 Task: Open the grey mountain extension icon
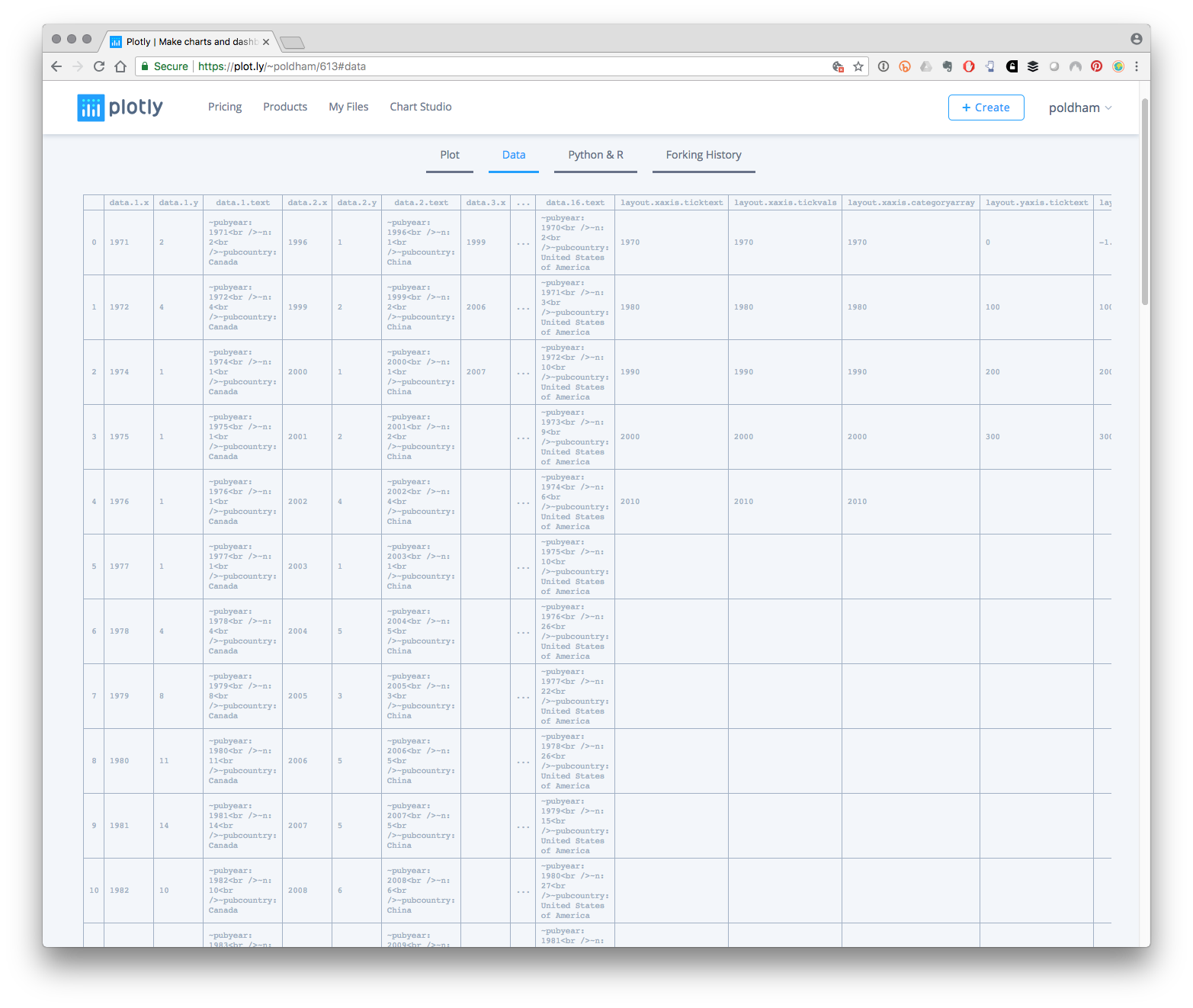click(1076, 66)
